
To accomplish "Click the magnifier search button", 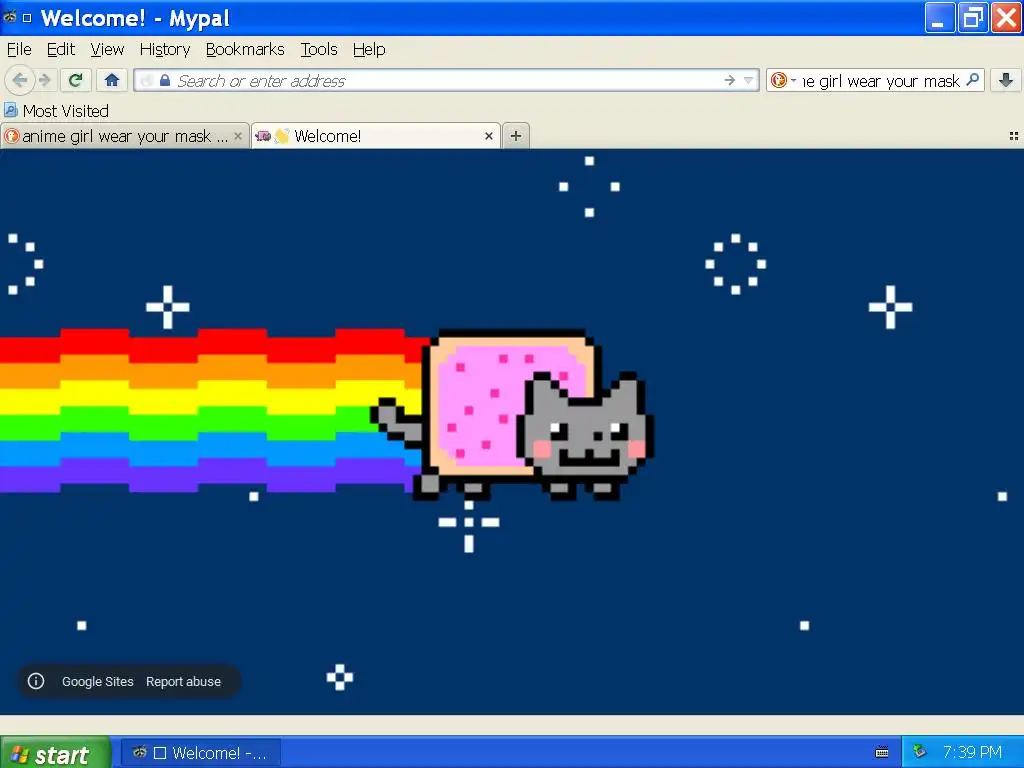I will (x=972, y=80).
